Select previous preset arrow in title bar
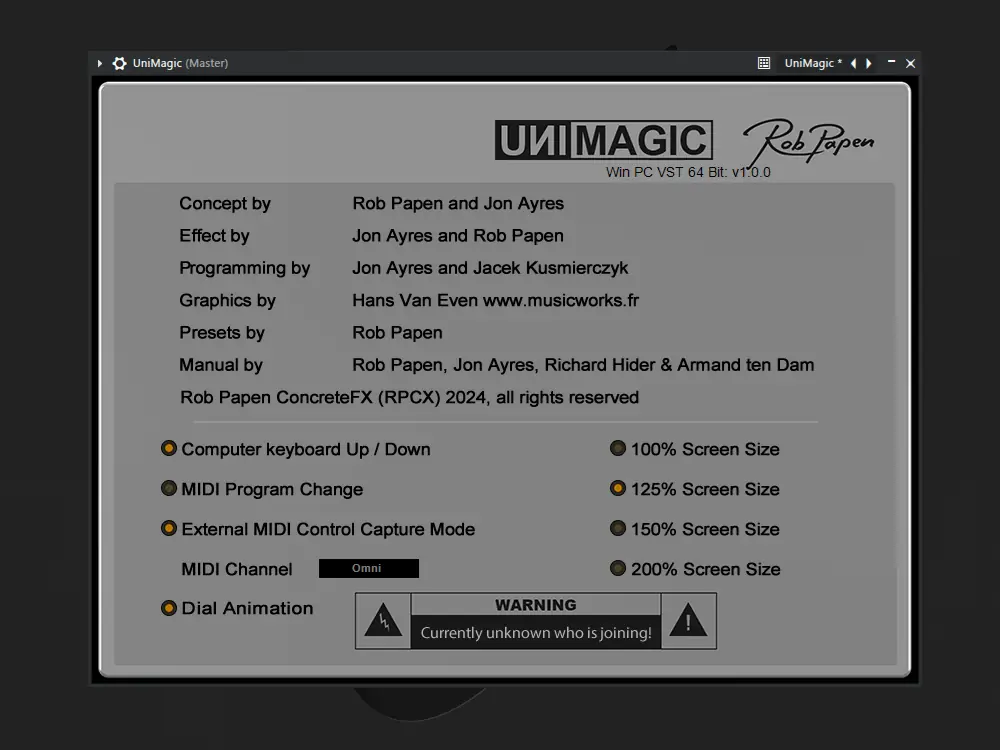The width and height of the screenshot is (1000, 750). point(853,63)
